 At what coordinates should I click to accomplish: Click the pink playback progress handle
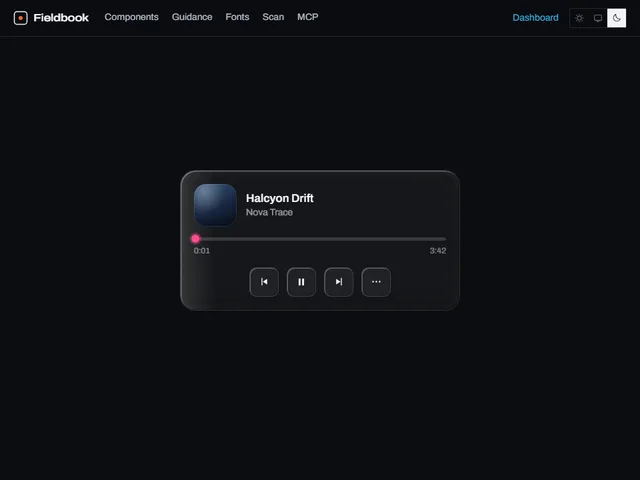196,239
